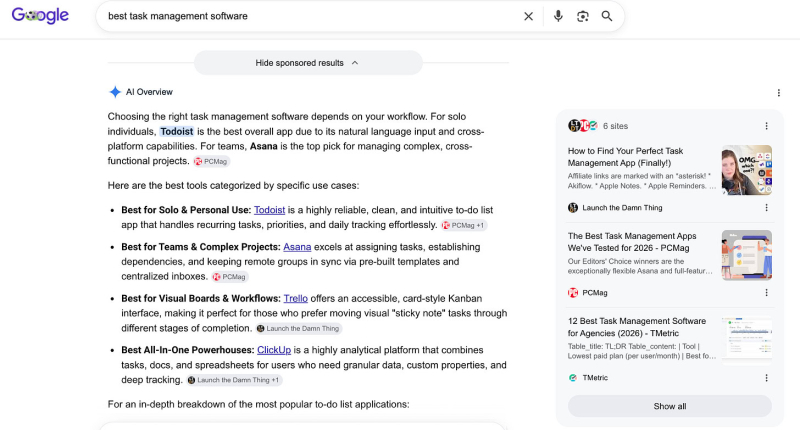This screenshot has height=430, width=800.
Task: Click Launch the Damn Thing favicon in panel
Action: tap(573, 208)
